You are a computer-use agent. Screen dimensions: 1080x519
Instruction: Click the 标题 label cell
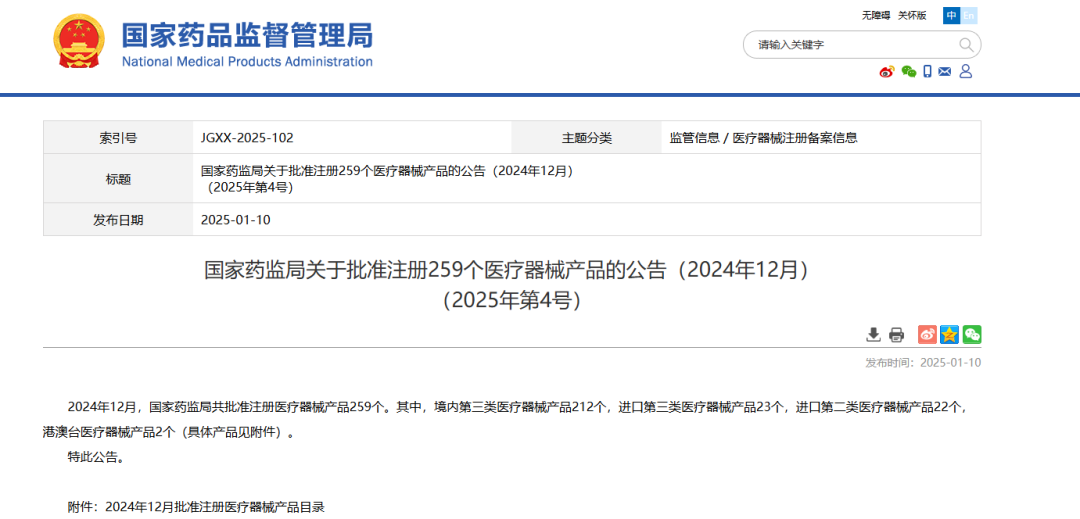click(x=118, y=179)
